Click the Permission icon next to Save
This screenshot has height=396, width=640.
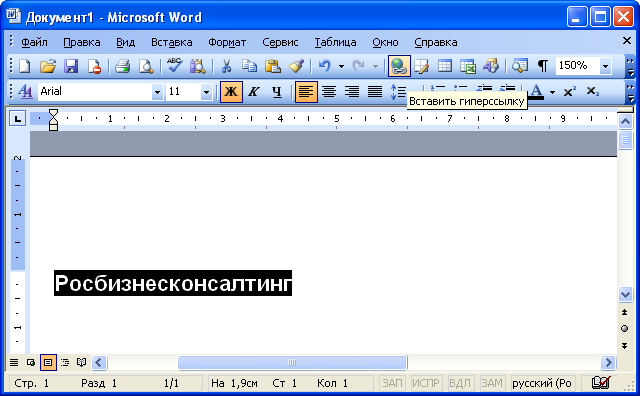tap(94, 66)
